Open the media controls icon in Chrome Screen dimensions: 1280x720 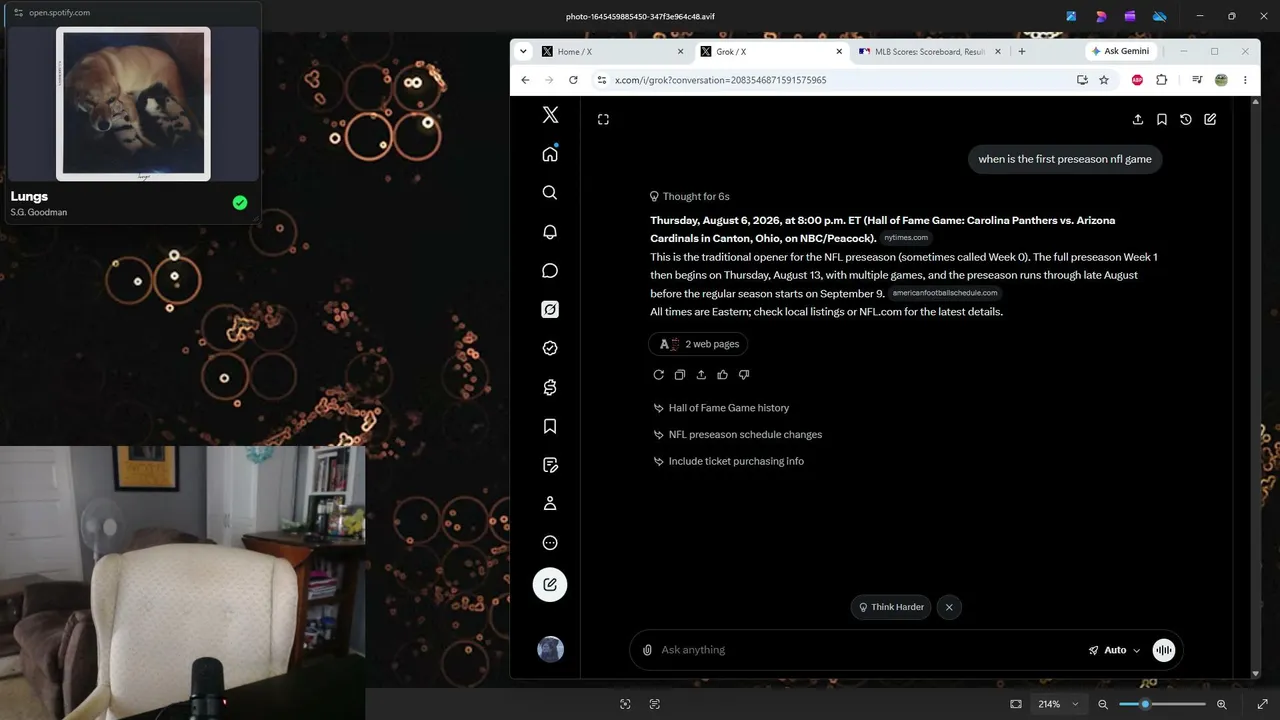click(1197, 80)
